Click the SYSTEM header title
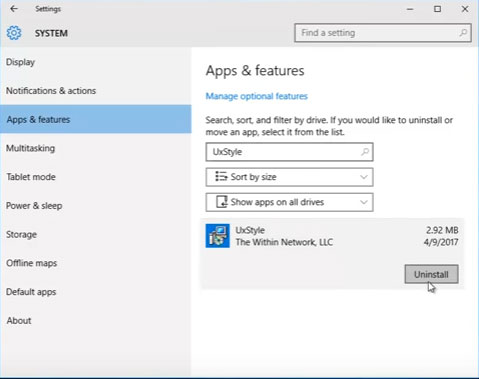Screen dimensions: 479x379 pos(51,33)
